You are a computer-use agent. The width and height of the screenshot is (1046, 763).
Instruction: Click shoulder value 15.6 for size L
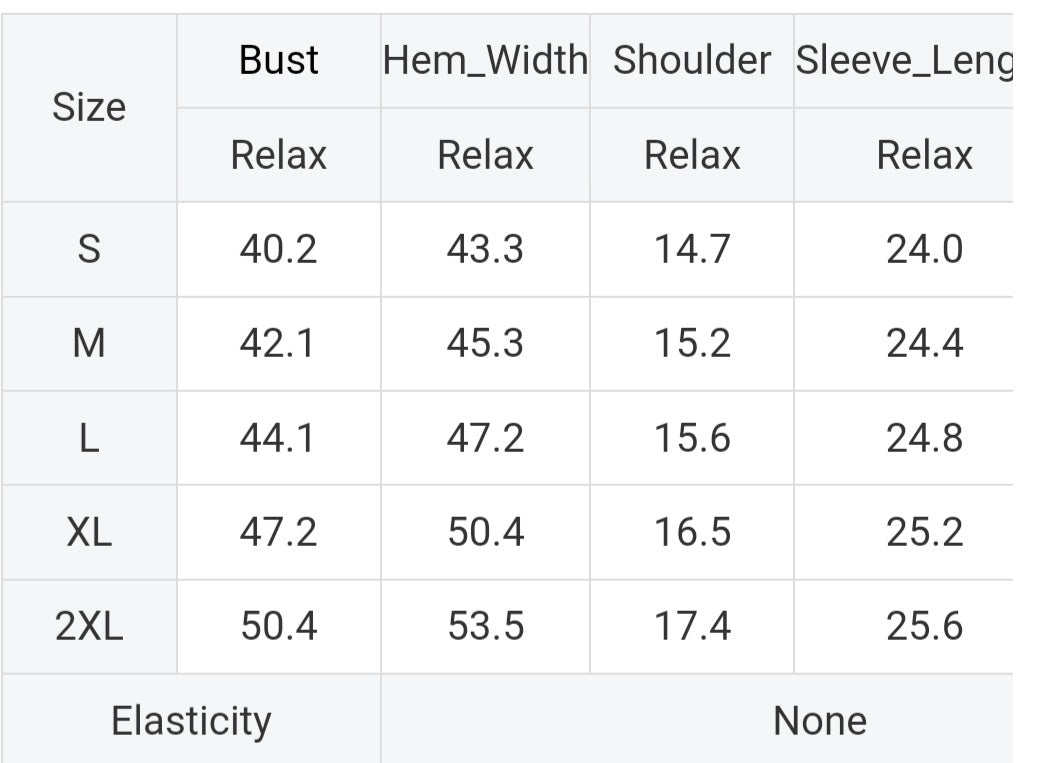point(692,438)
